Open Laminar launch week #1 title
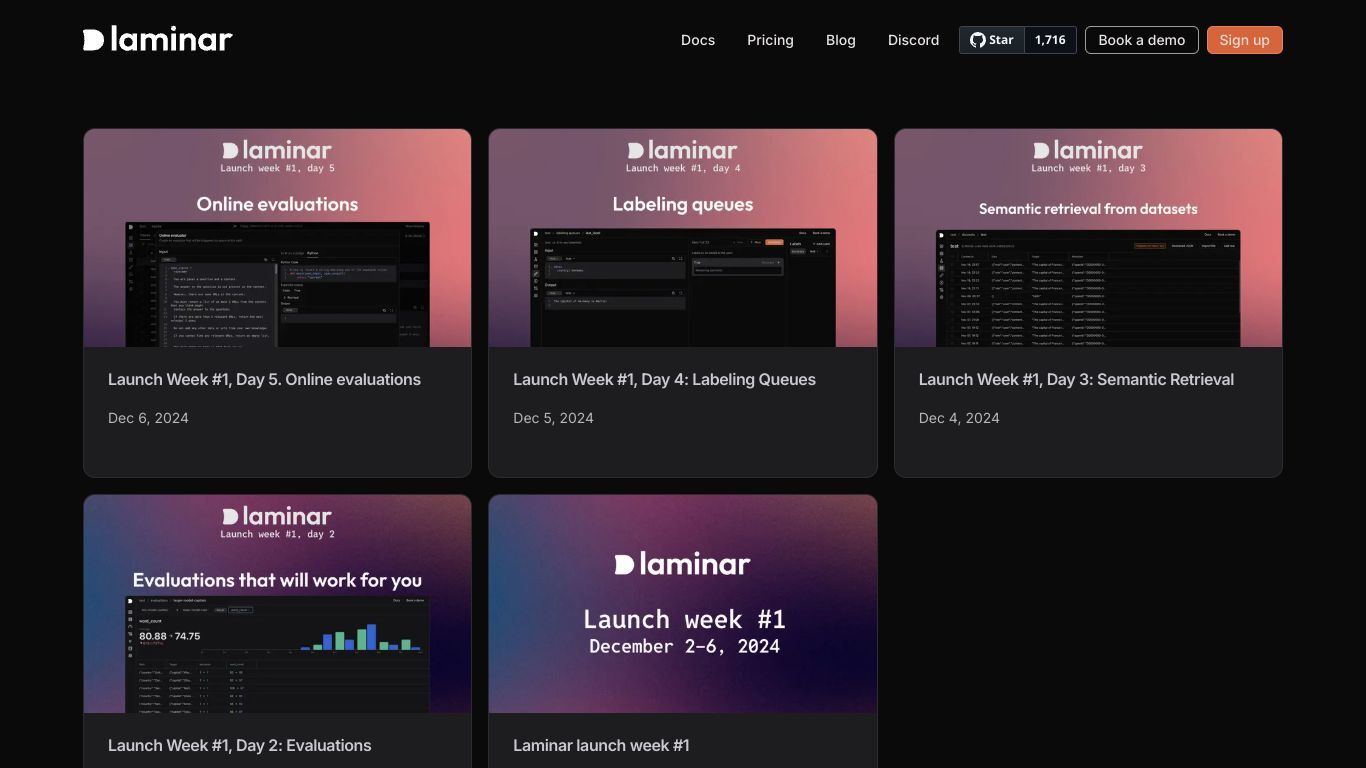This screenshot has height=768, width=1366. 601,746
